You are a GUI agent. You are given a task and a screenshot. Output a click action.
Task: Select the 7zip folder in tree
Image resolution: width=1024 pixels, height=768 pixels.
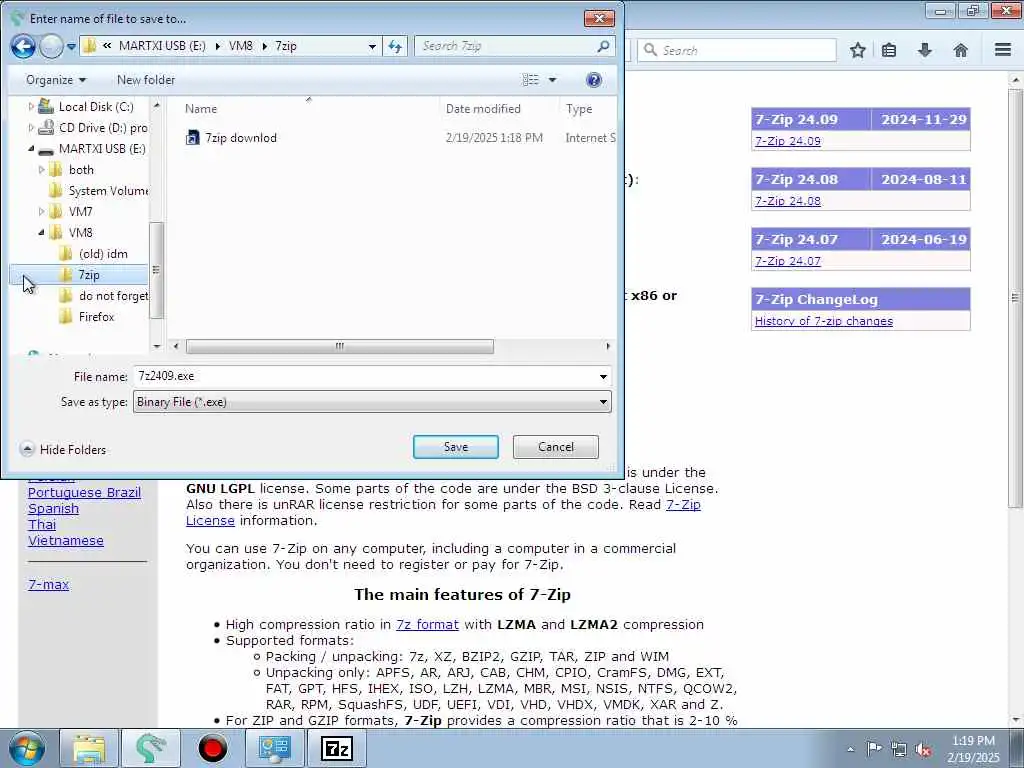point(89,275)
